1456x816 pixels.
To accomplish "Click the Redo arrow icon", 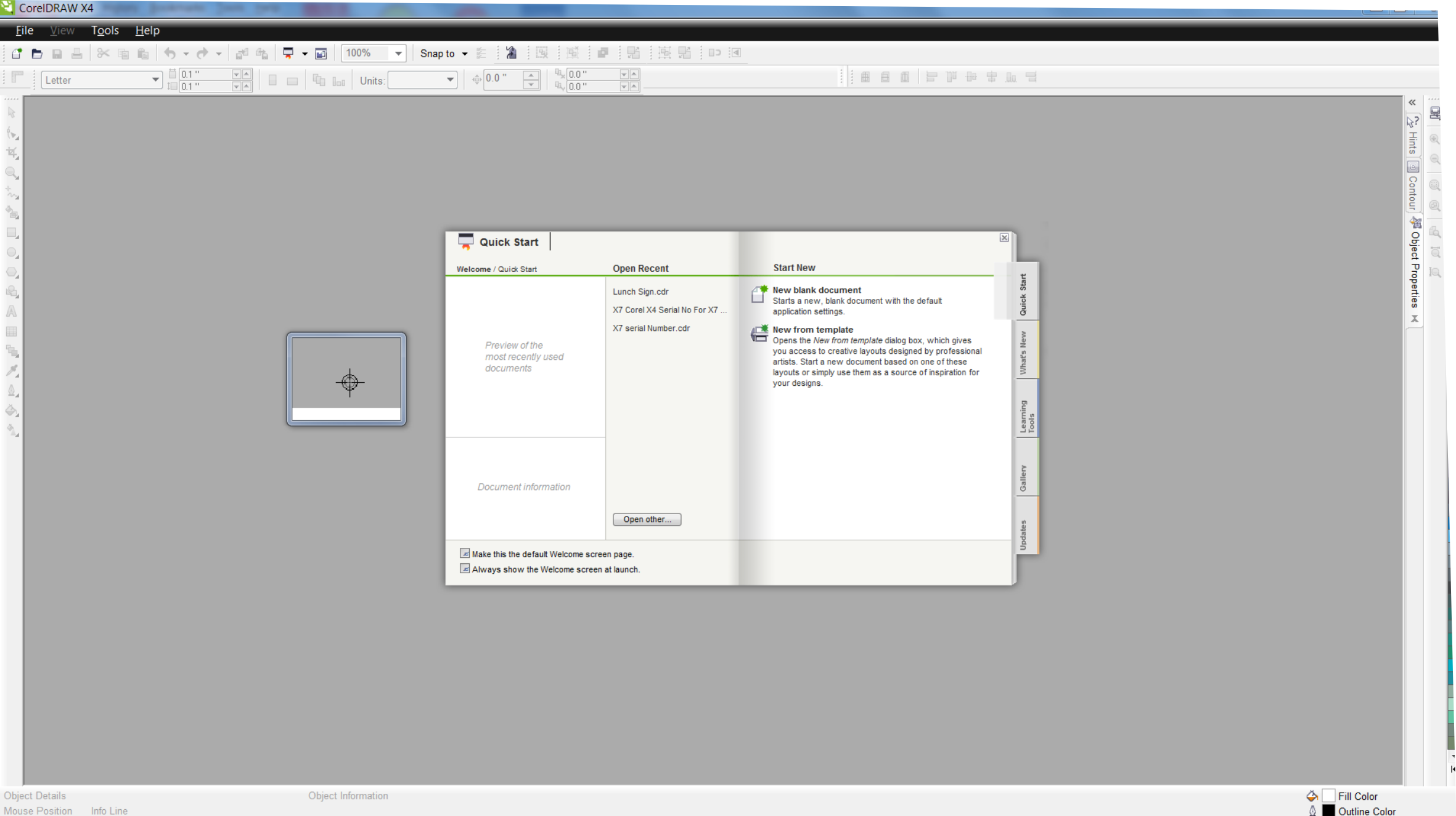I will (x=202, y=54).
